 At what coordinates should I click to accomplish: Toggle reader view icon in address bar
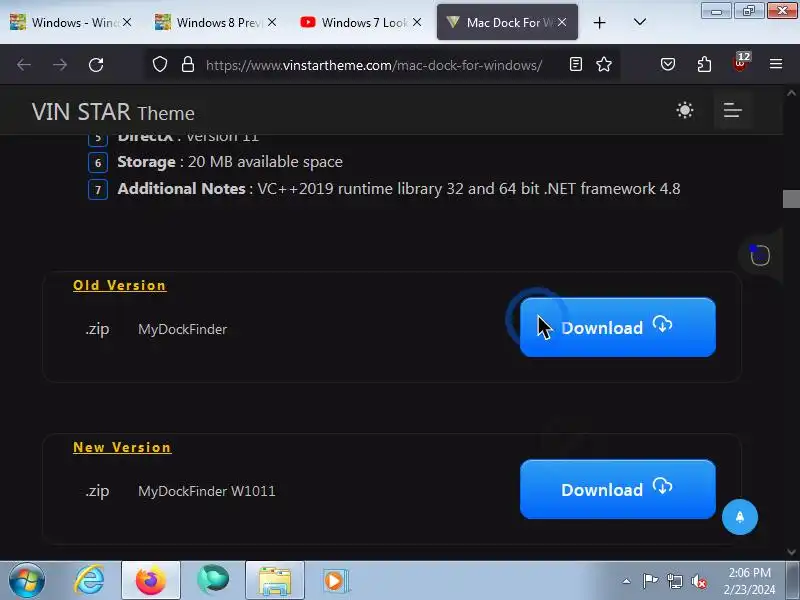576,64
